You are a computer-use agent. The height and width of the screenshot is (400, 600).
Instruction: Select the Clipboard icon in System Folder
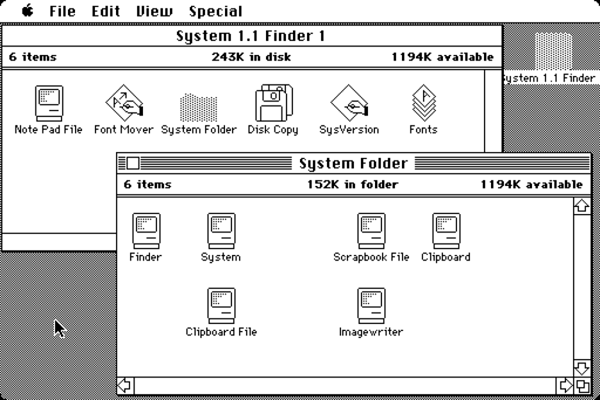point(446,231)
